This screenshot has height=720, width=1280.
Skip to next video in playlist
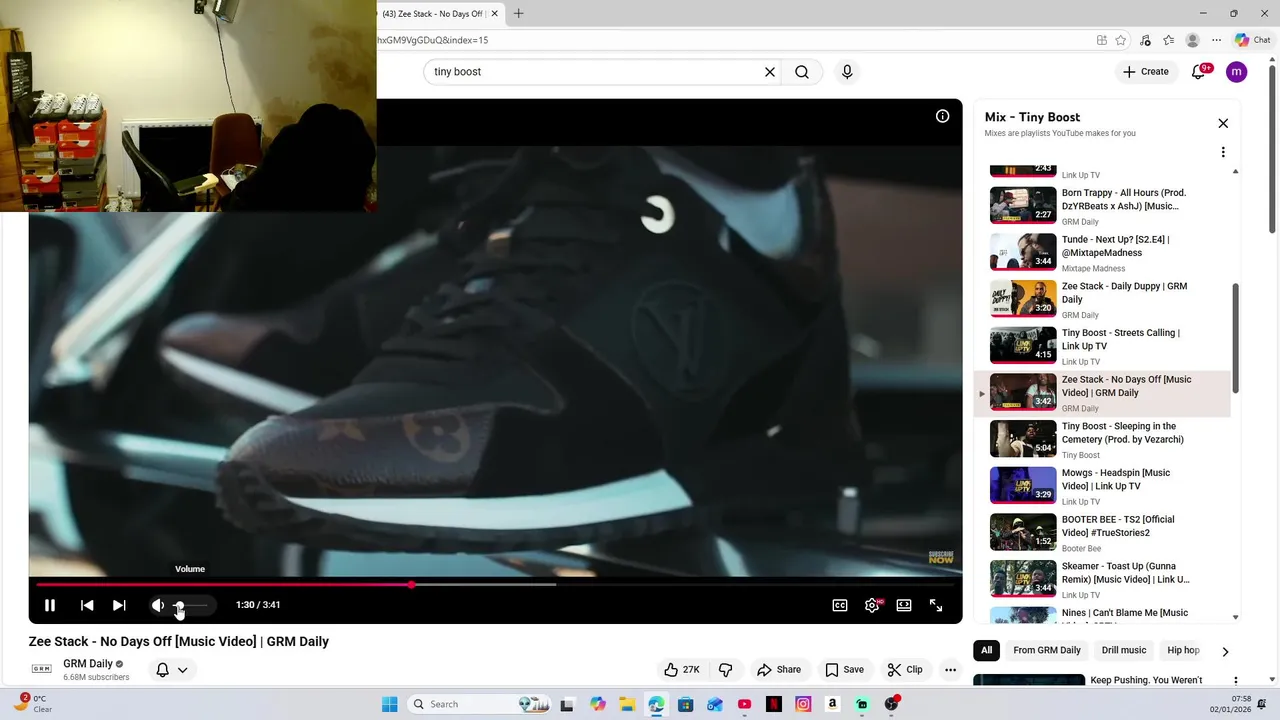(x=119, y=605)
